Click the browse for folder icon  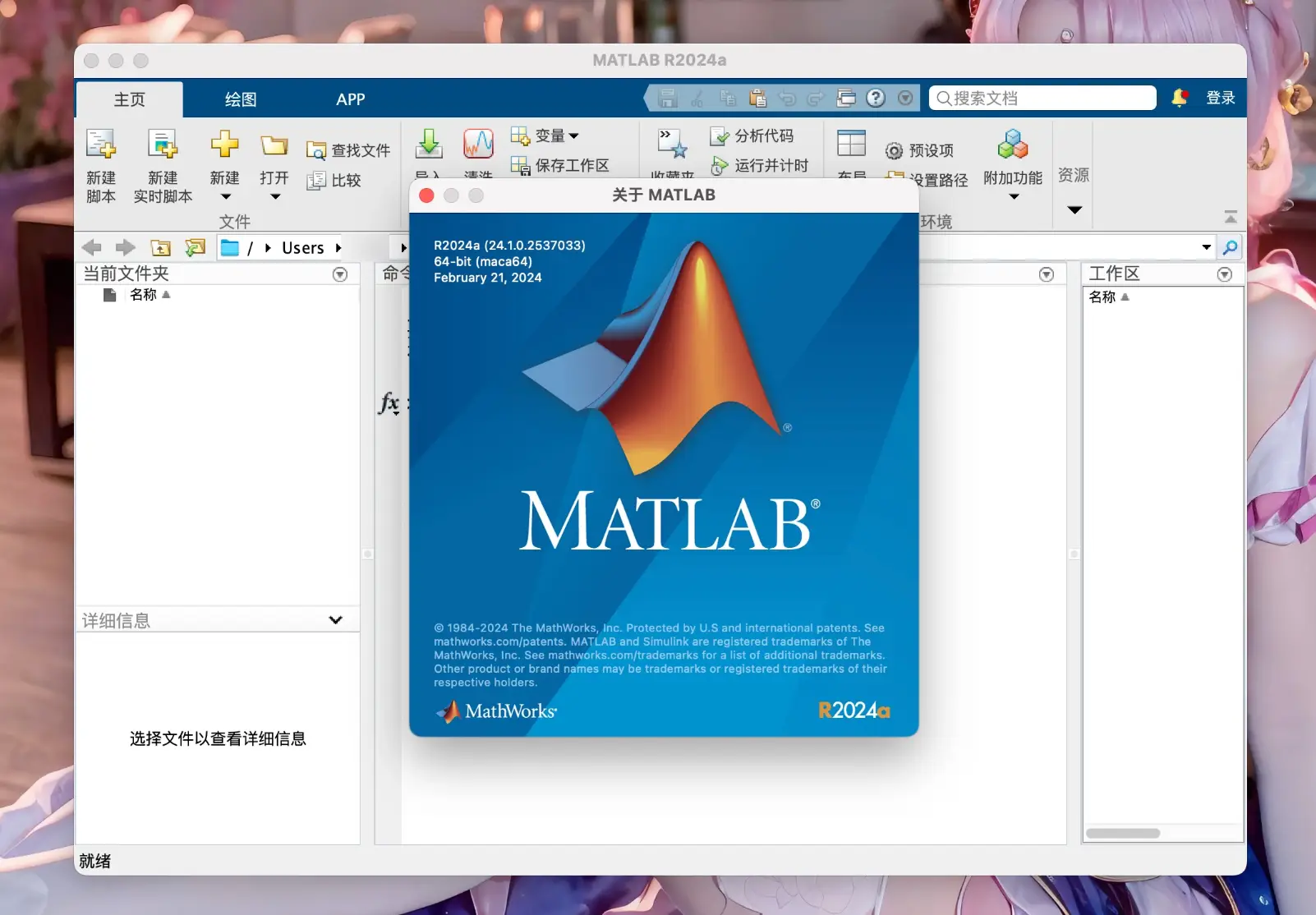click(x=195, y=248)
